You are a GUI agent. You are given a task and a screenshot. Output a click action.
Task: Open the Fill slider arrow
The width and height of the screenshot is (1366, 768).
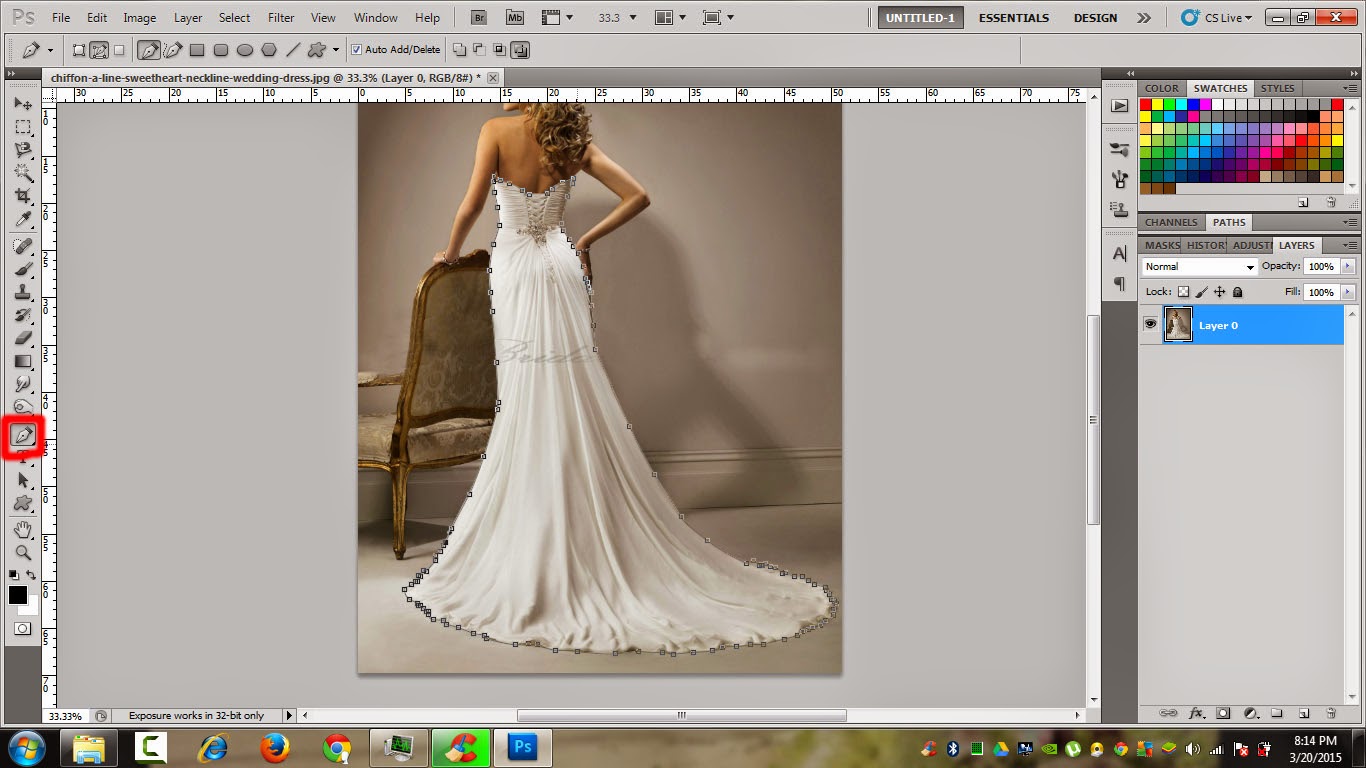[1348, 292]
